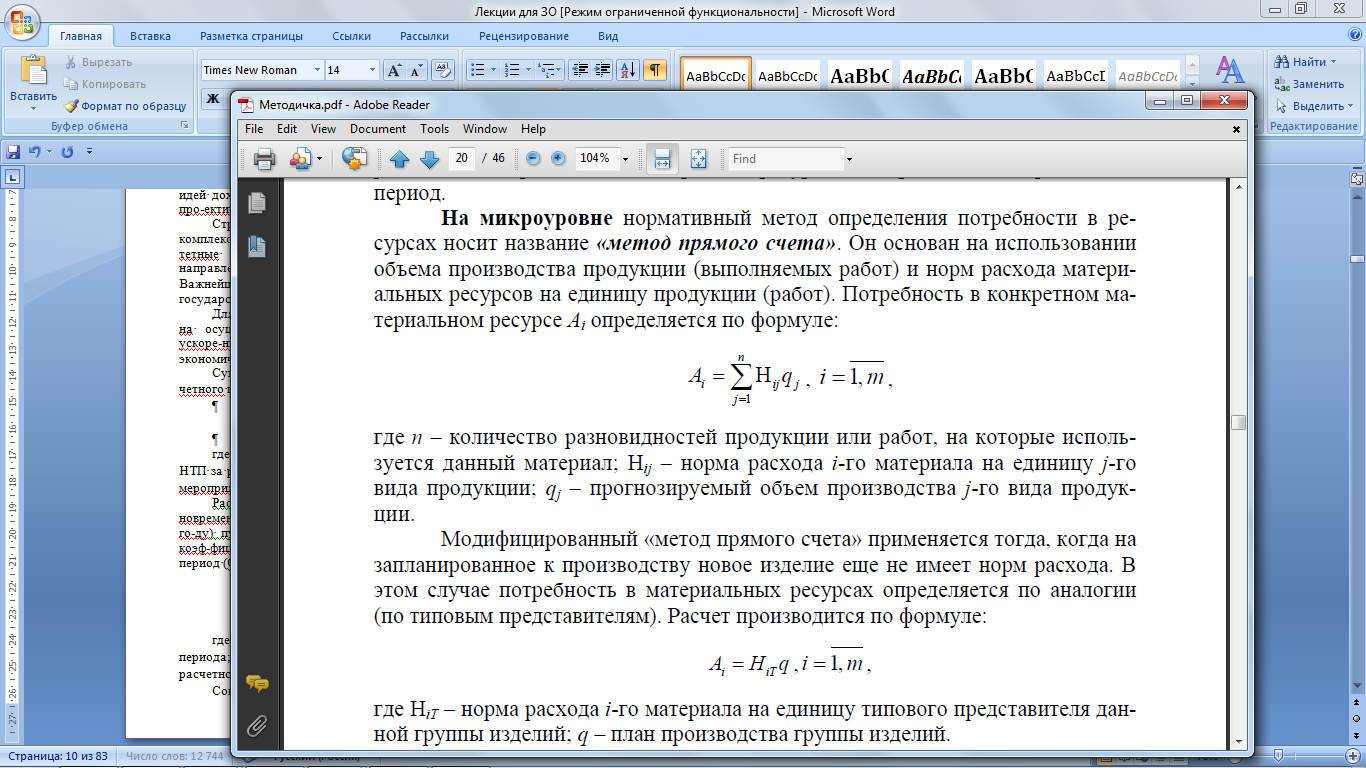1366x768 pixels.
Task: Click the shrink font icon in Word
Action: coord(416,70)
